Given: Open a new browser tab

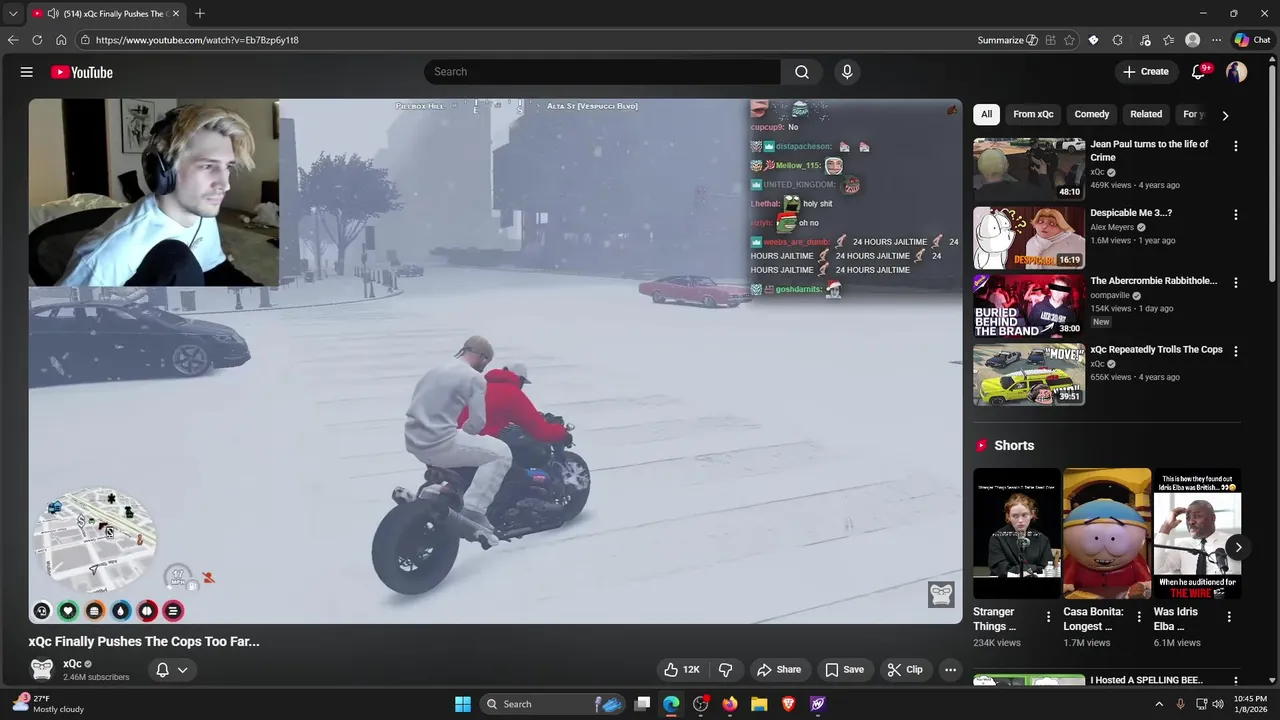Looking at the screenshot, I should pyautogui.click(x=200, y=13).
